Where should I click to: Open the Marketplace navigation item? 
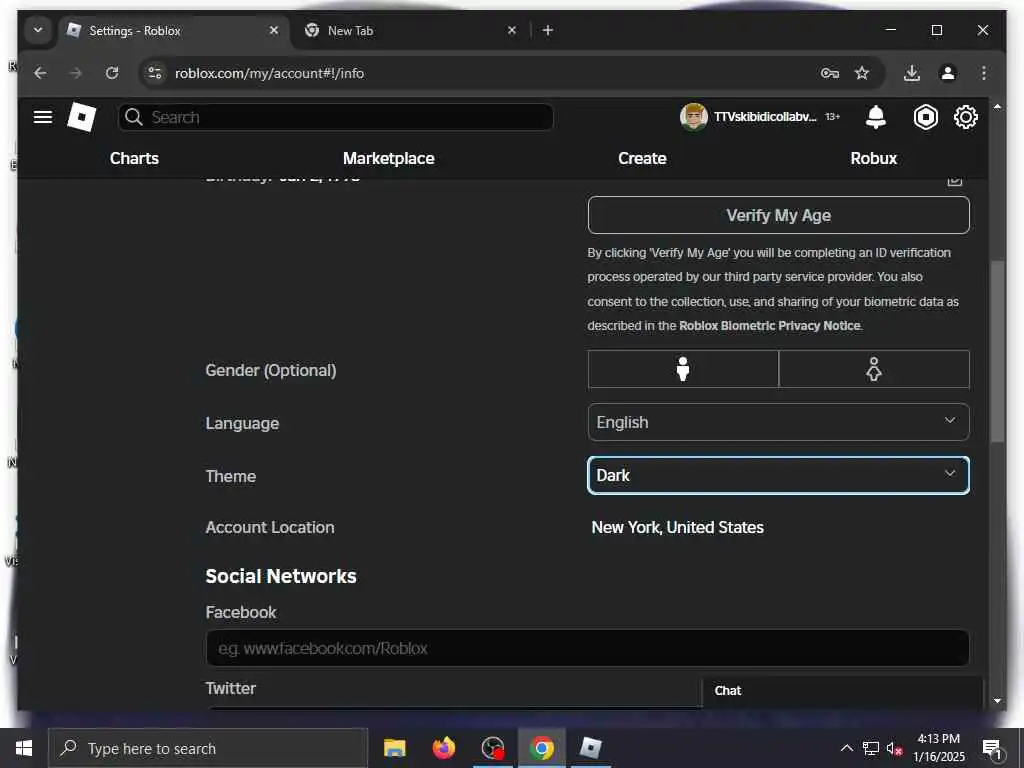[389, 158]
